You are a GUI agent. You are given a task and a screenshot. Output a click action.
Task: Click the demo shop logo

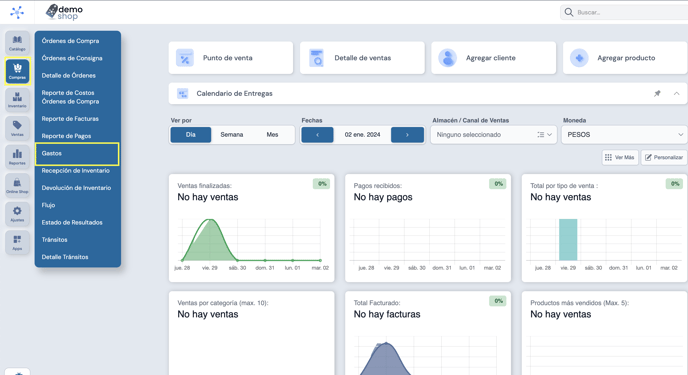pyautogui.click(x=64, y=12)
